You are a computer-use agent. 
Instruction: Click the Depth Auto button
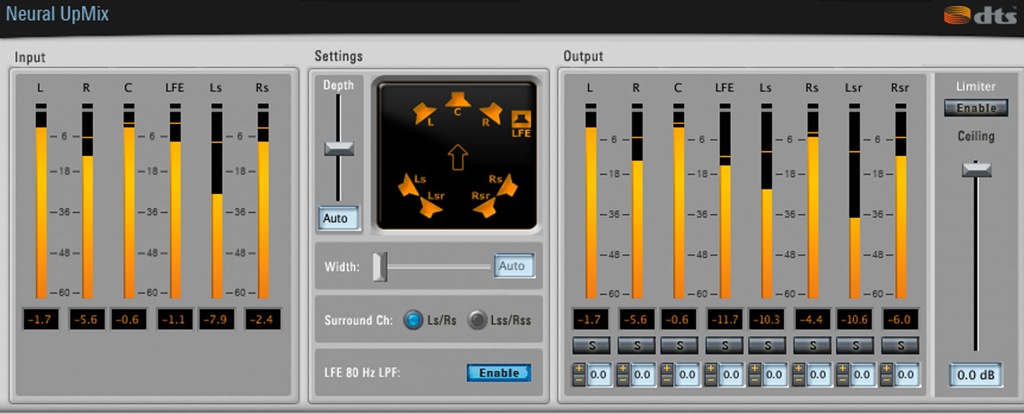[338, 218]
